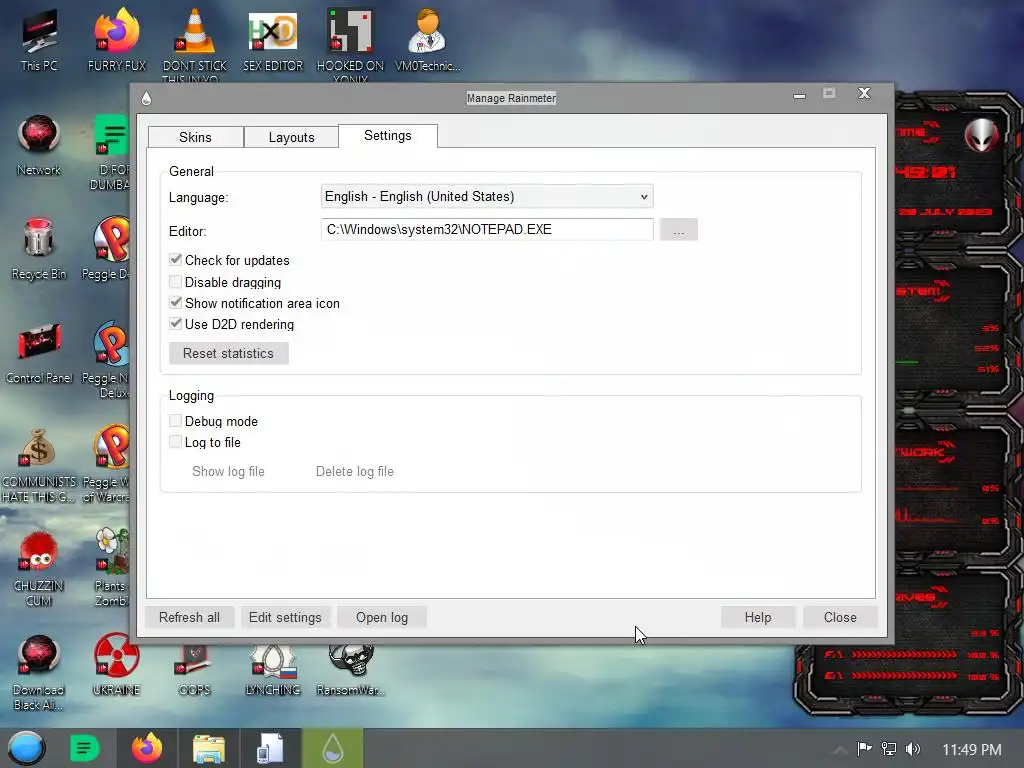Click the Start orb on taskbar
The height and width of the screenshot is (768, 1024).
click(x=26, y=748)
